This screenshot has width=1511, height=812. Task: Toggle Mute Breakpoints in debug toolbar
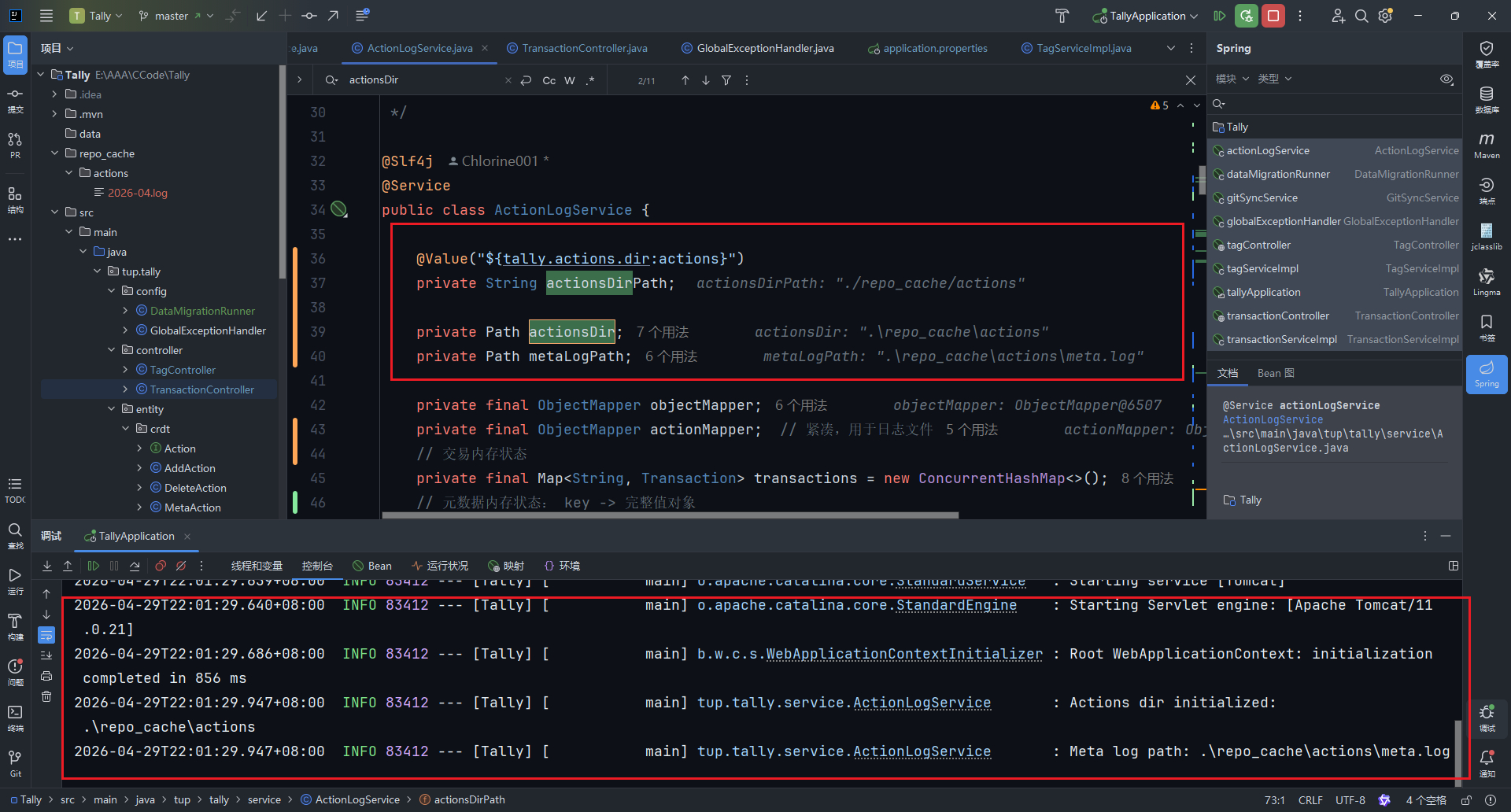click(181, 566)
